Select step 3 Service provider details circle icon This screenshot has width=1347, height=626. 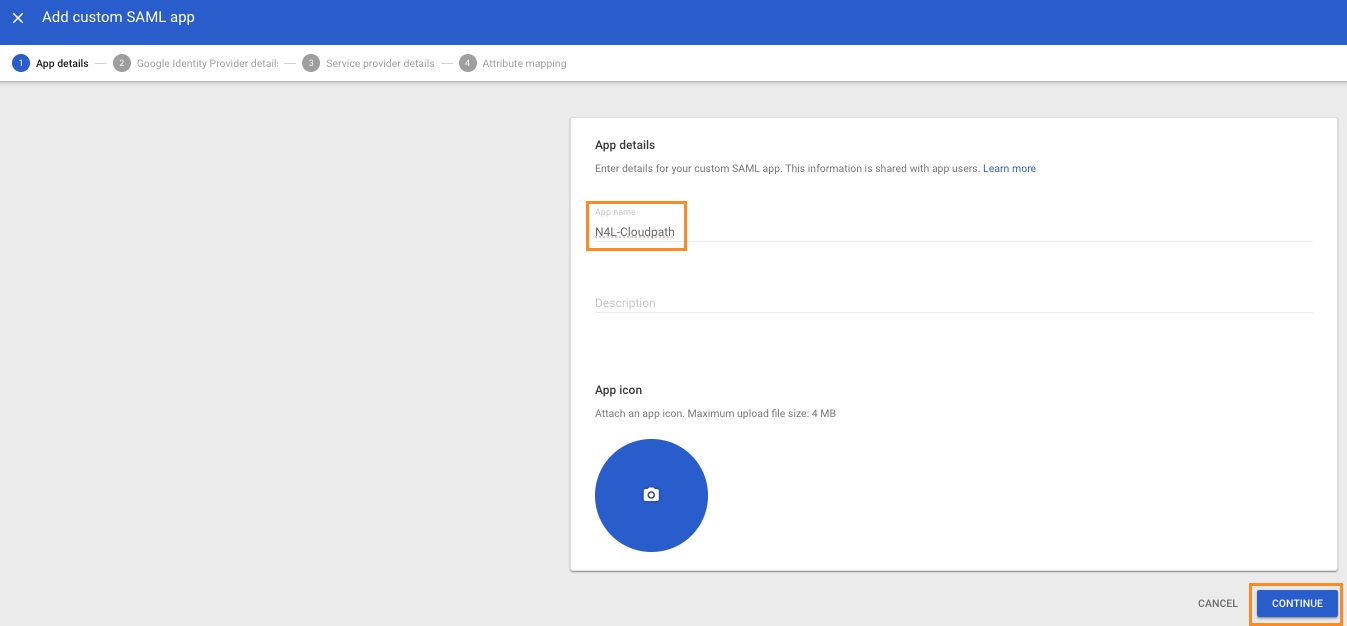[x=309, y=63]
